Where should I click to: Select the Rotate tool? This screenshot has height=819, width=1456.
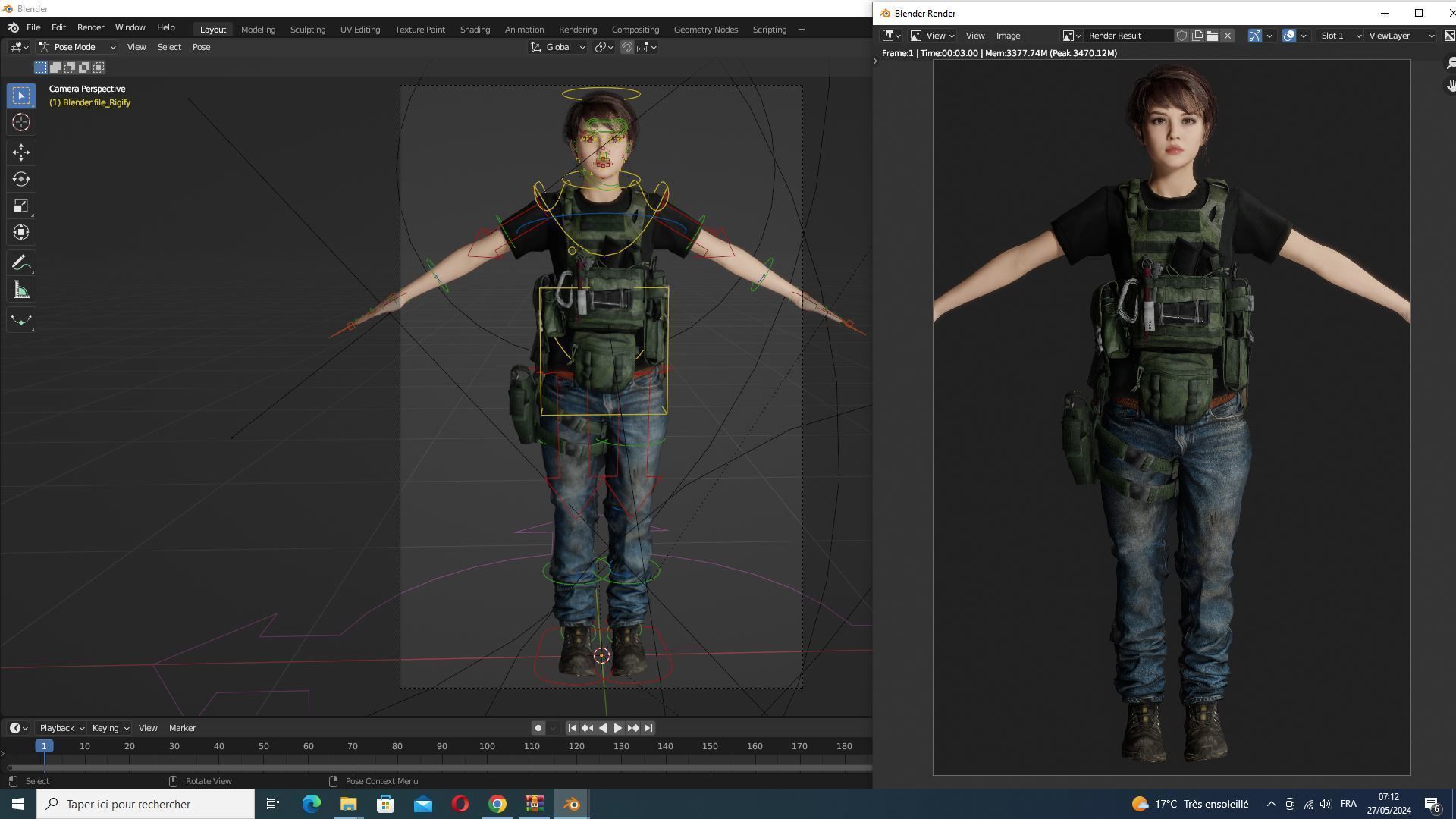click(21, 179)
